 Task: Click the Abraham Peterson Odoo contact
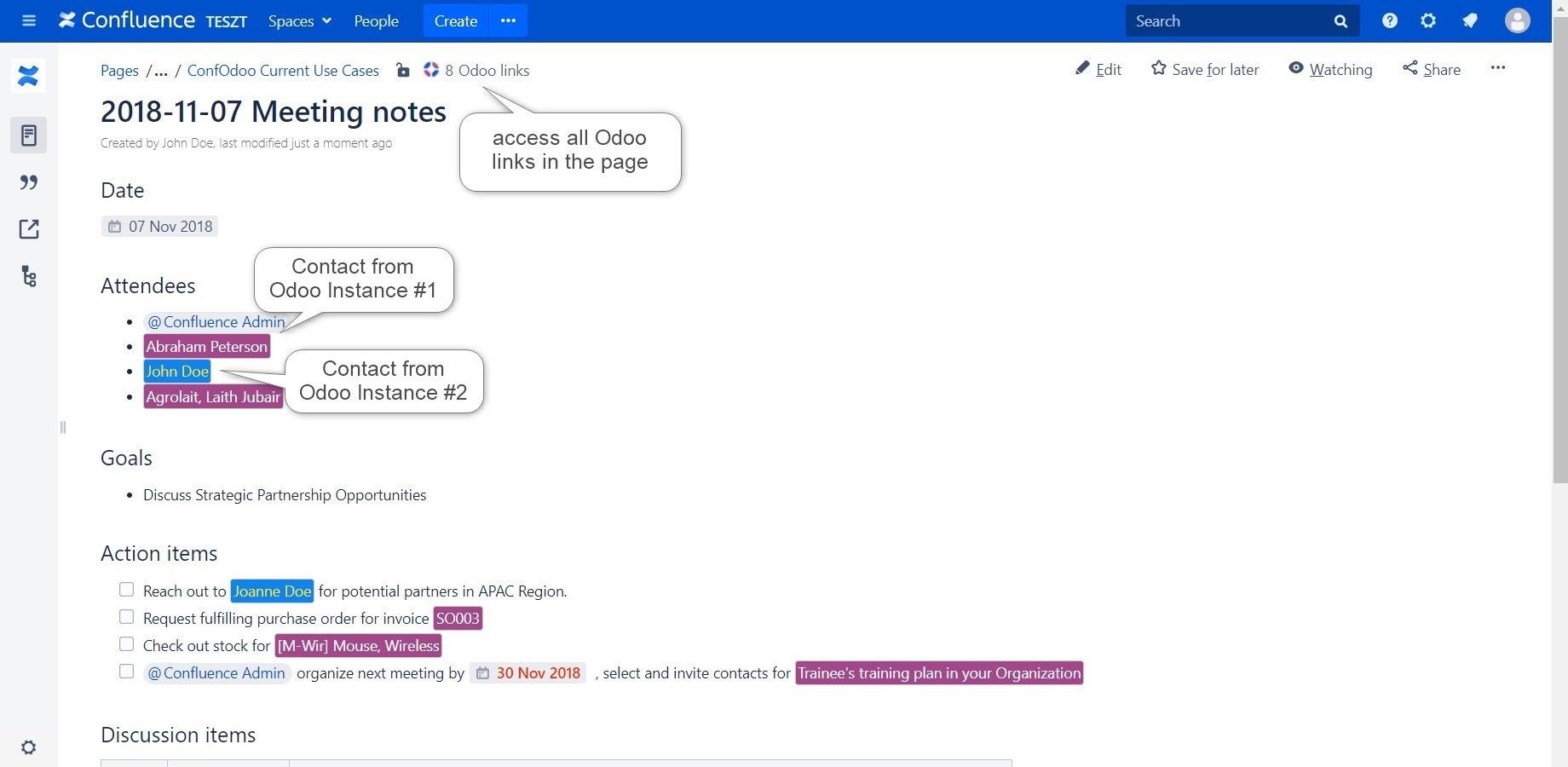206,346
